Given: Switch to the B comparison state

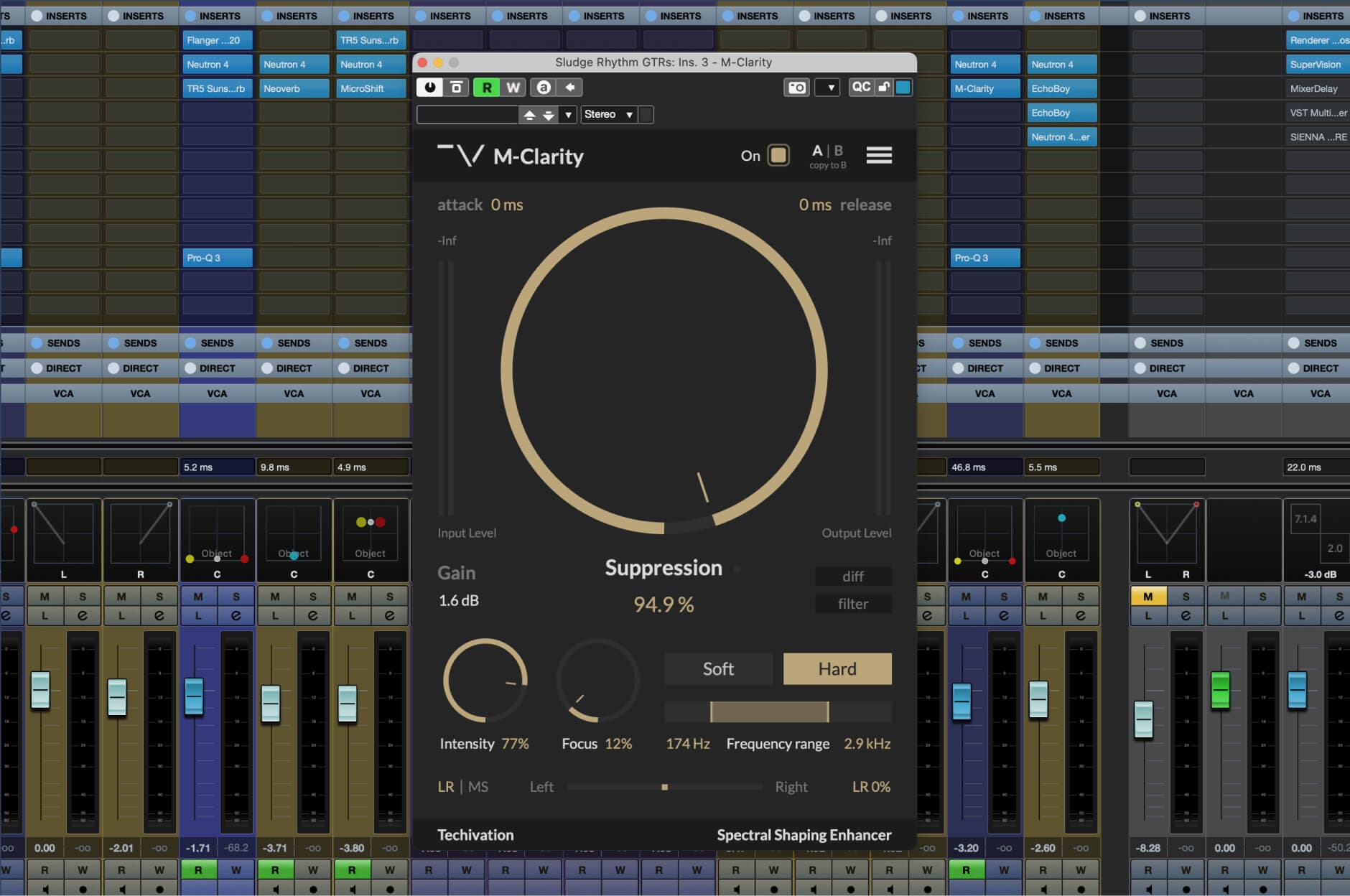Looking at the screenshot, I should tap(837, 150).
